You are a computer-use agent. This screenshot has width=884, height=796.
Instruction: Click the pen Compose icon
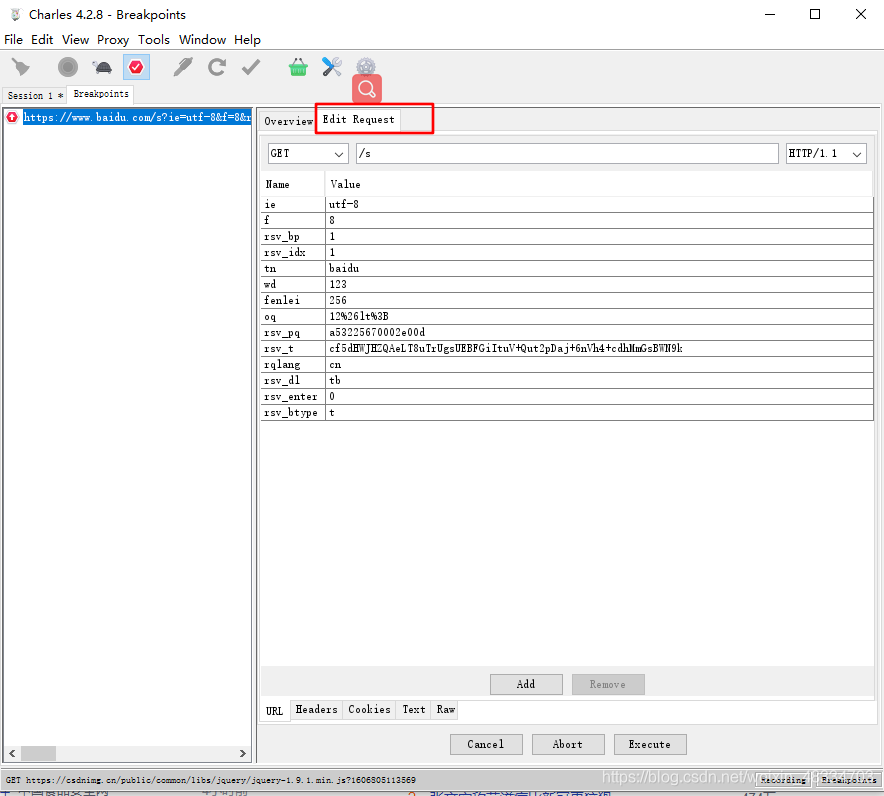tap(183, 67)
